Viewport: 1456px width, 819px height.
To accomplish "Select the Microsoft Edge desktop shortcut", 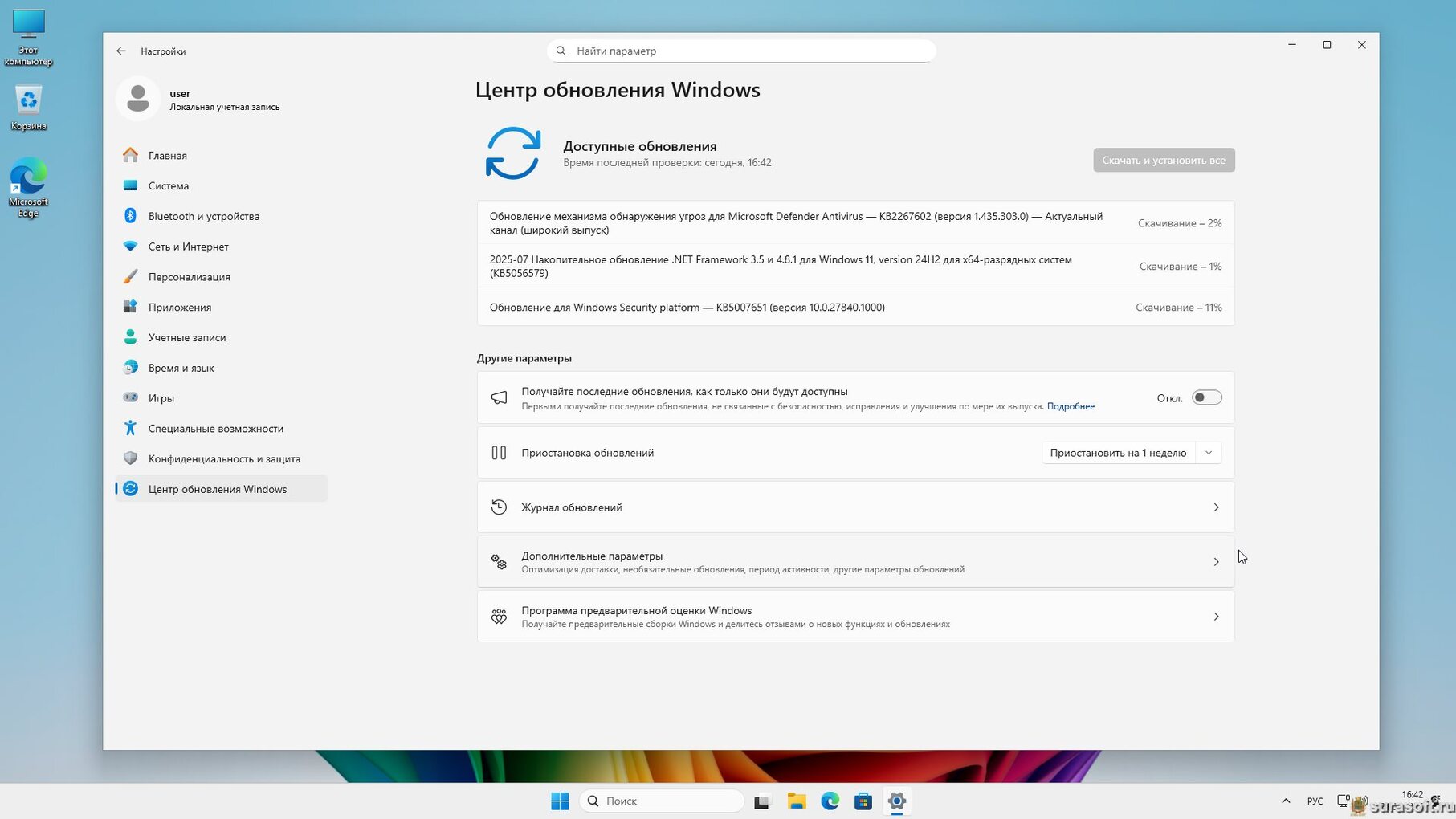I will 28,188.
